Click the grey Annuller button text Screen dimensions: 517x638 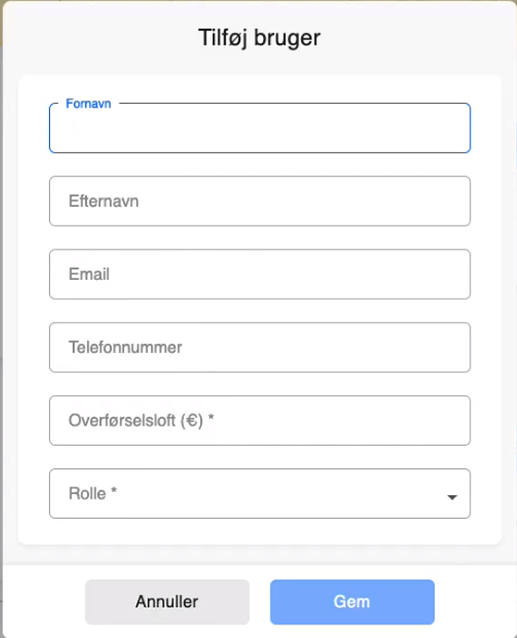click(167, 602)
